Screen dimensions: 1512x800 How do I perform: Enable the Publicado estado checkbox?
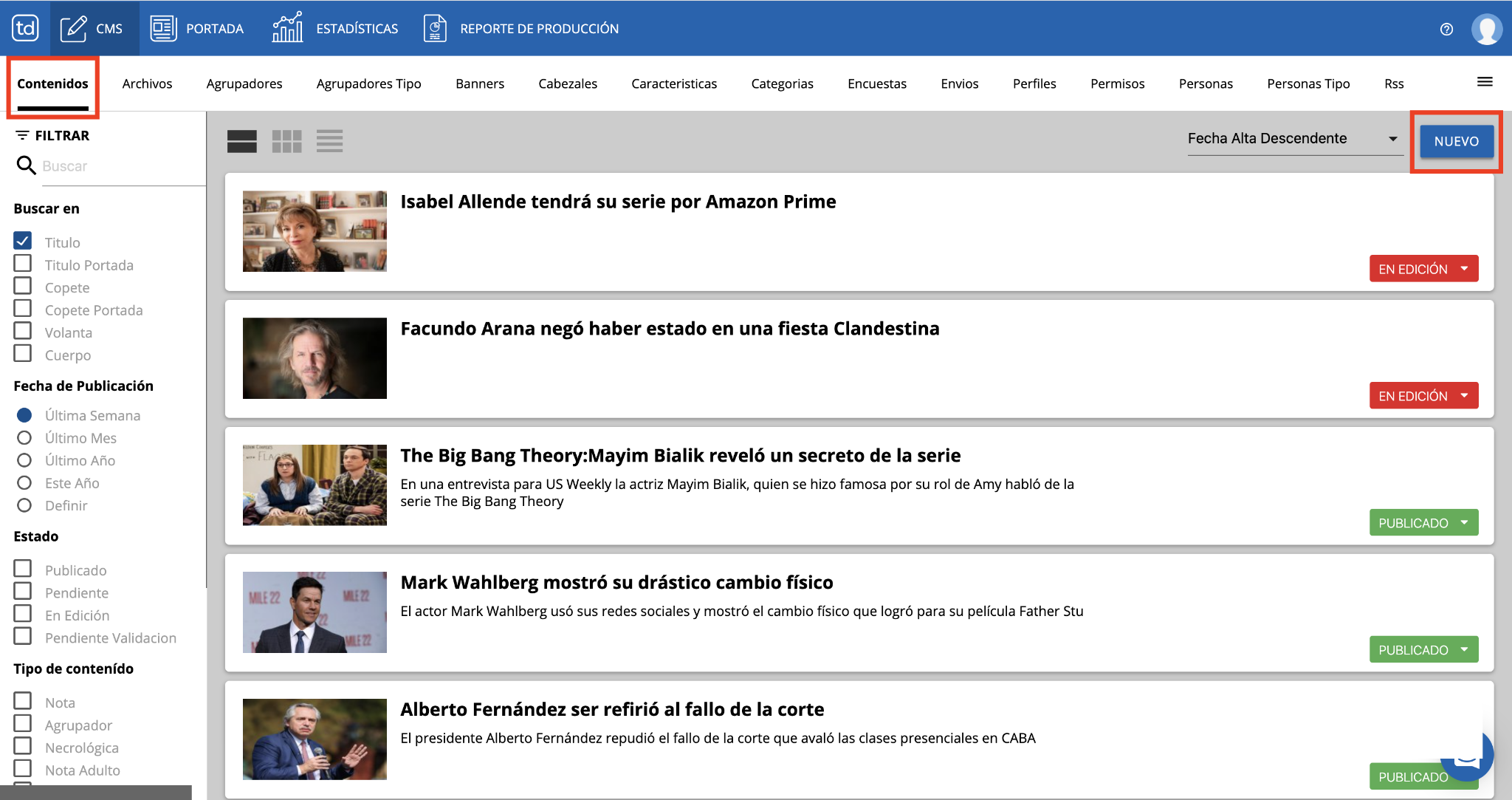tap(23, 569)
